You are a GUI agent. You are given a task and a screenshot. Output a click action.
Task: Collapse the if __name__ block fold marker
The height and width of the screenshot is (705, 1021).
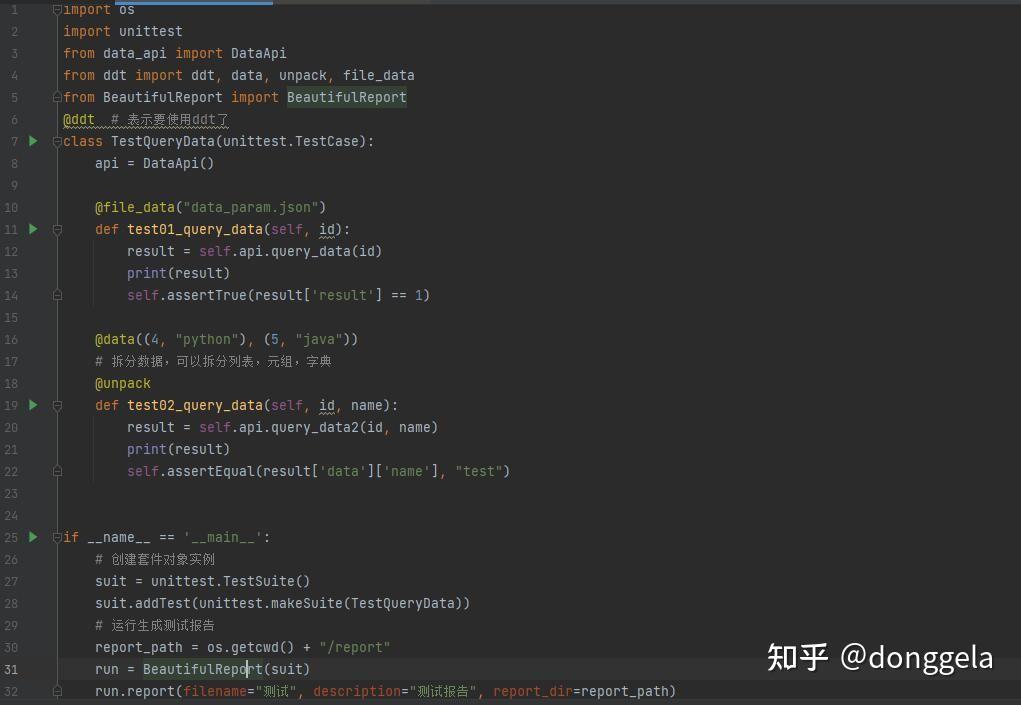click(x=57, y=538)
